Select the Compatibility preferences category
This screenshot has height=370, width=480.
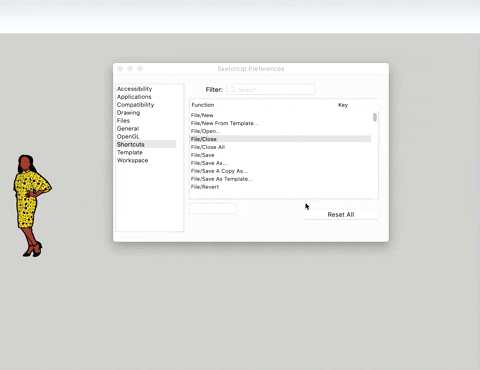point(135,105)
